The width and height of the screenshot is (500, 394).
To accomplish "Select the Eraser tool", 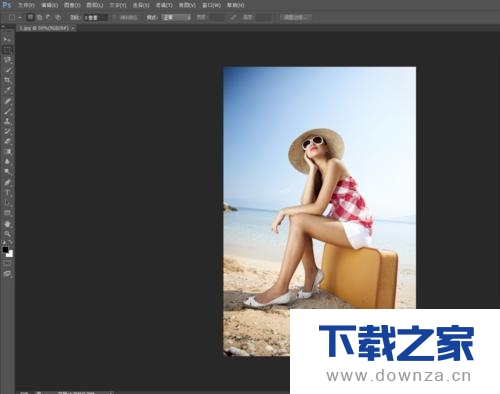I will 7,141.
